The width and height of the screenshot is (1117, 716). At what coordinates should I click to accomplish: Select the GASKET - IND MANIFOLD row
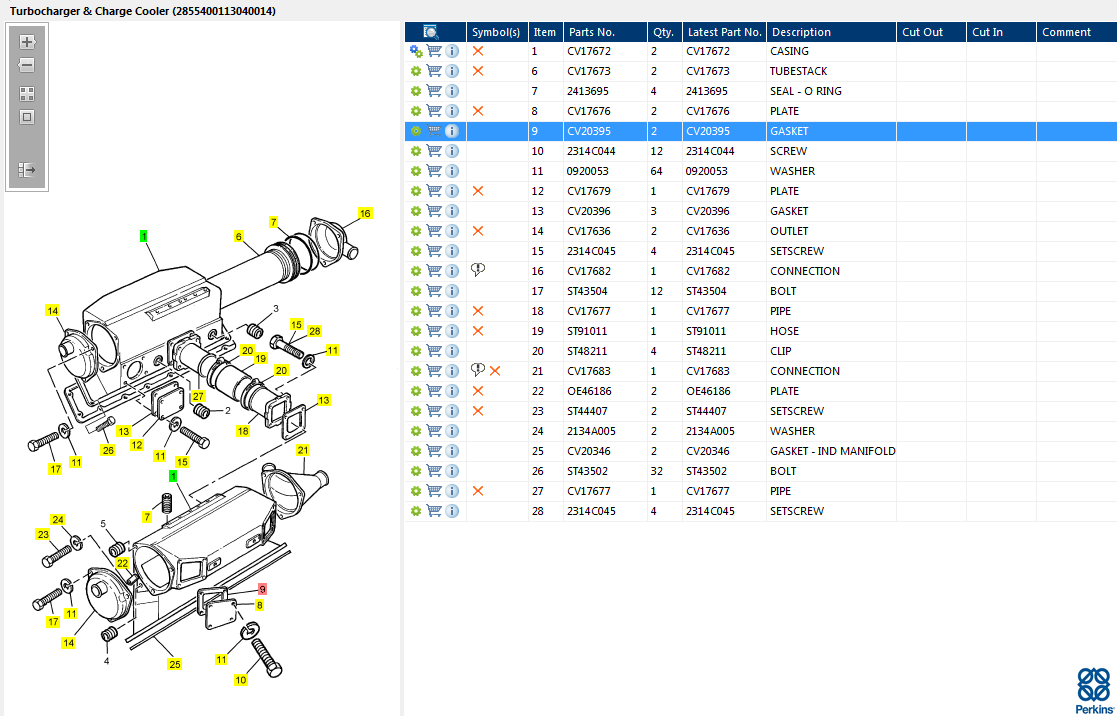click(x=832, y=451)
